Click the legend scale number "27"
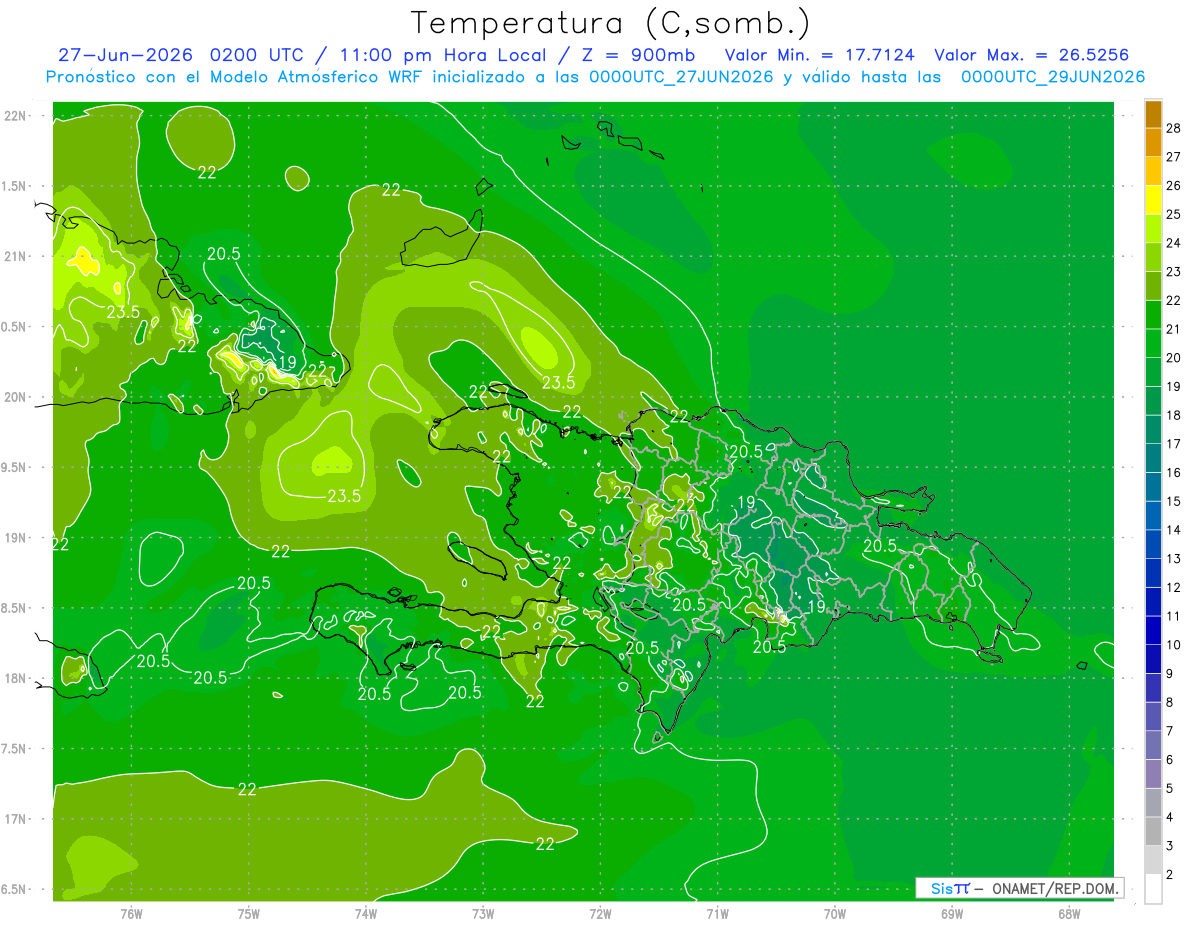This screenshot has width=1200, height=927. point(1173,157)
